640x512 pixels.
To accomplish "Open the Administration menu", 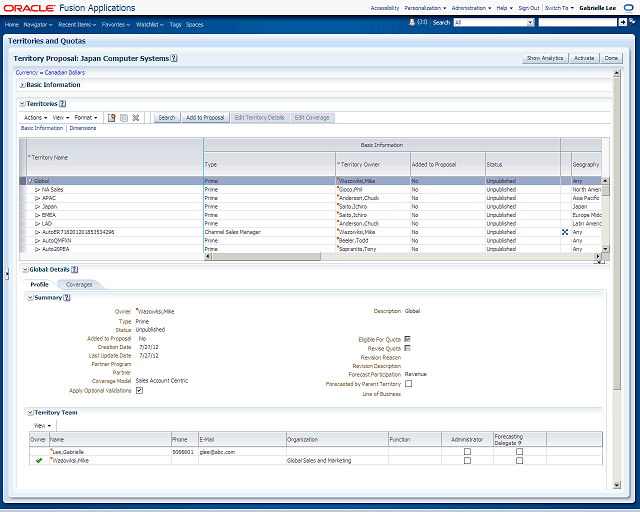I will pyautogui.click(x=471, y=8).
